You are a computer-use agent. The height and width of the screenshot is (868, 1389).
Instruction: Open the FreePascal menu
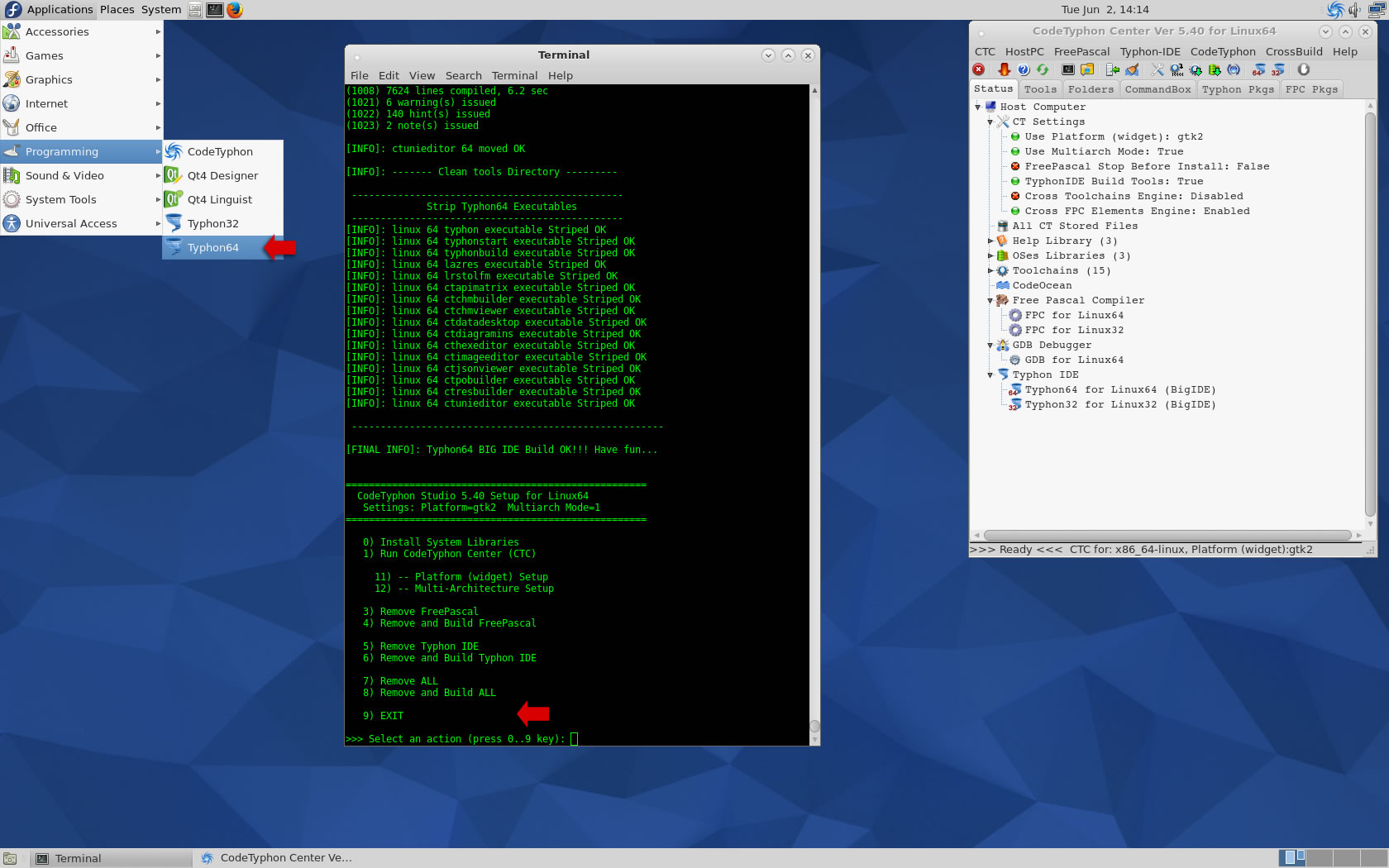click(x=1081, y=51)
